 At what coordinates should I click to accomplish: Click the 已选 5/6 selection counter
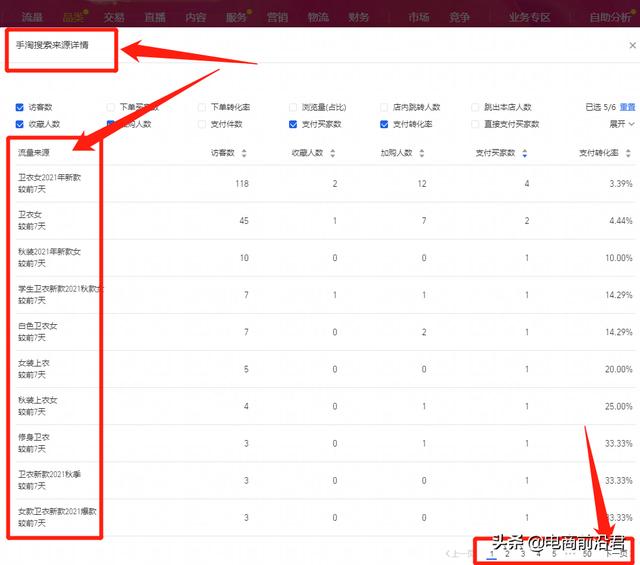600,107
